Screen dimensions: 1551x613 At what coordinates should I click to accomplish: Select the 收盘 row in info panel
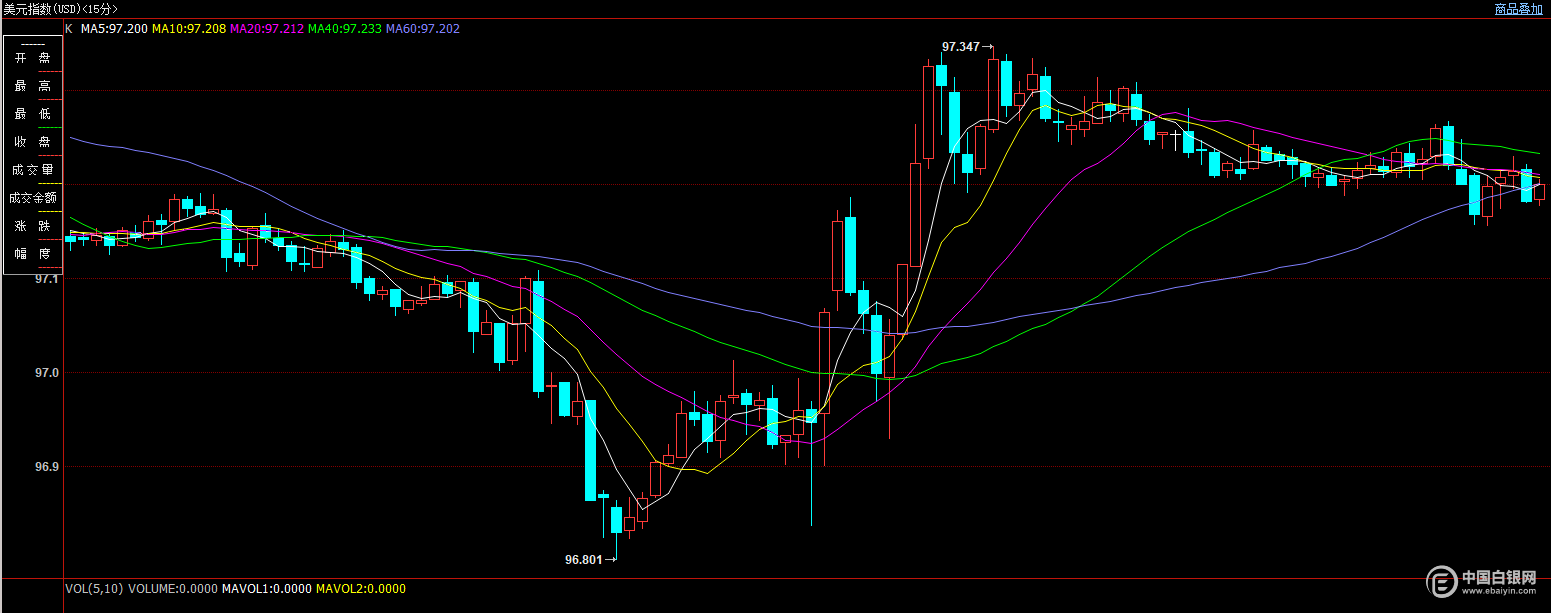point(33,142)
